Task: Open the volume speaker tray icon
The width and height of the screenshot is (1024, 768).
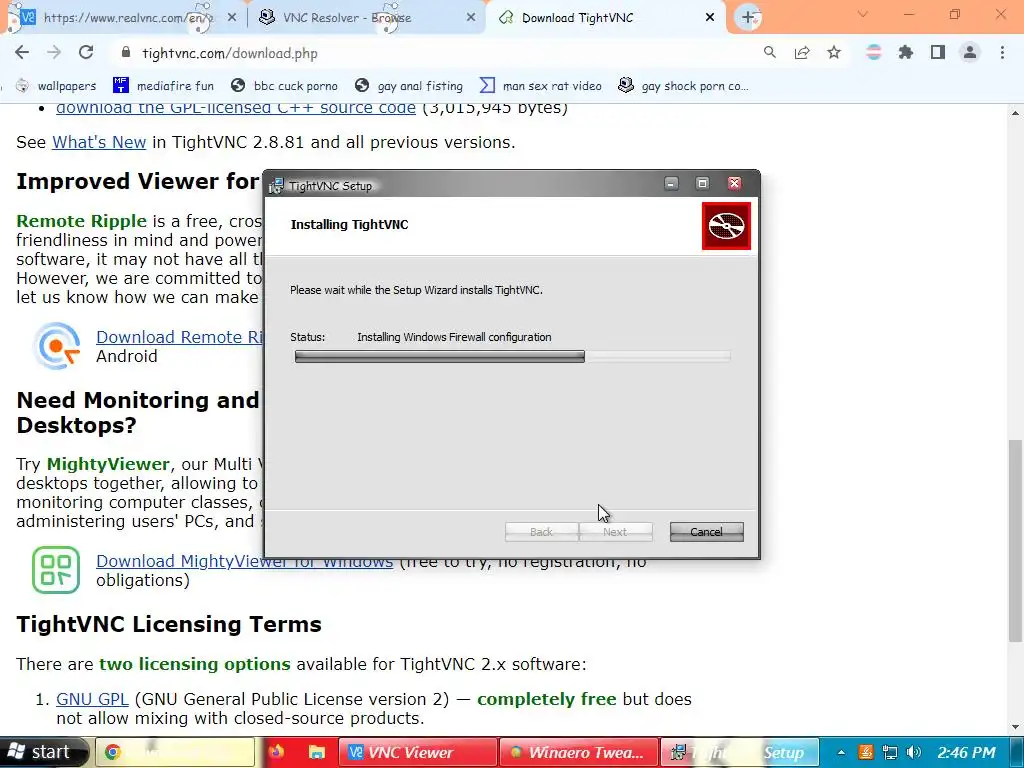Action: (x=914, y=752)
